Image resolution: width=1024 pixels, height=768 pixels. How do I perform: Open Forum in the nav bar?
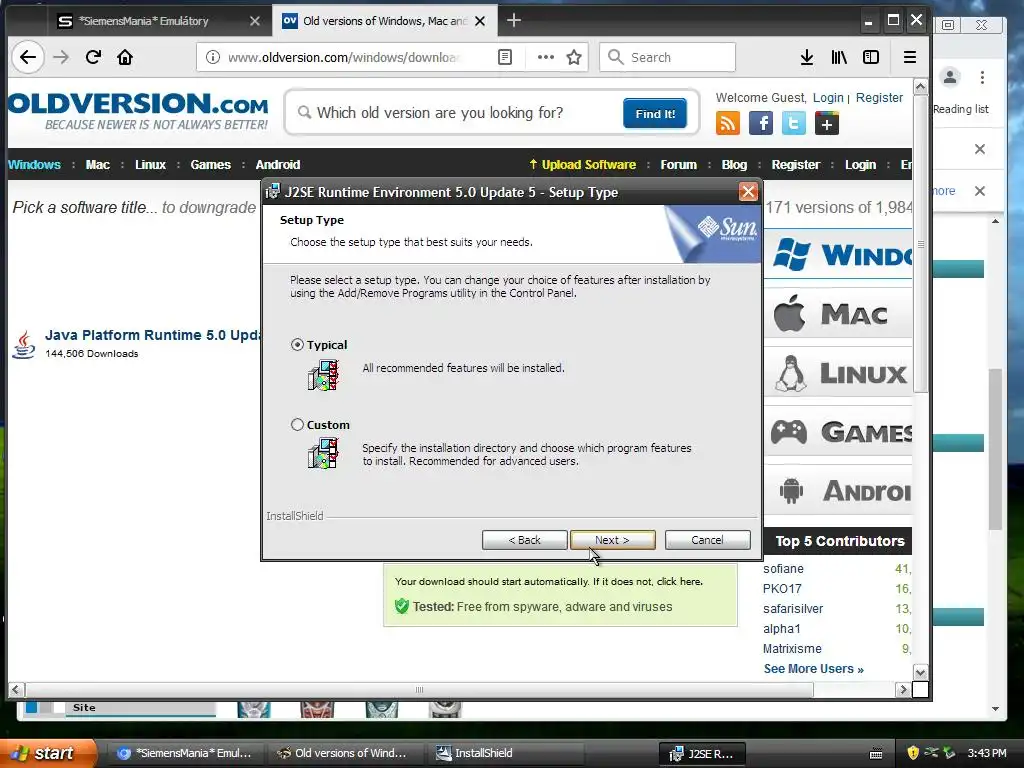[678, 165]
